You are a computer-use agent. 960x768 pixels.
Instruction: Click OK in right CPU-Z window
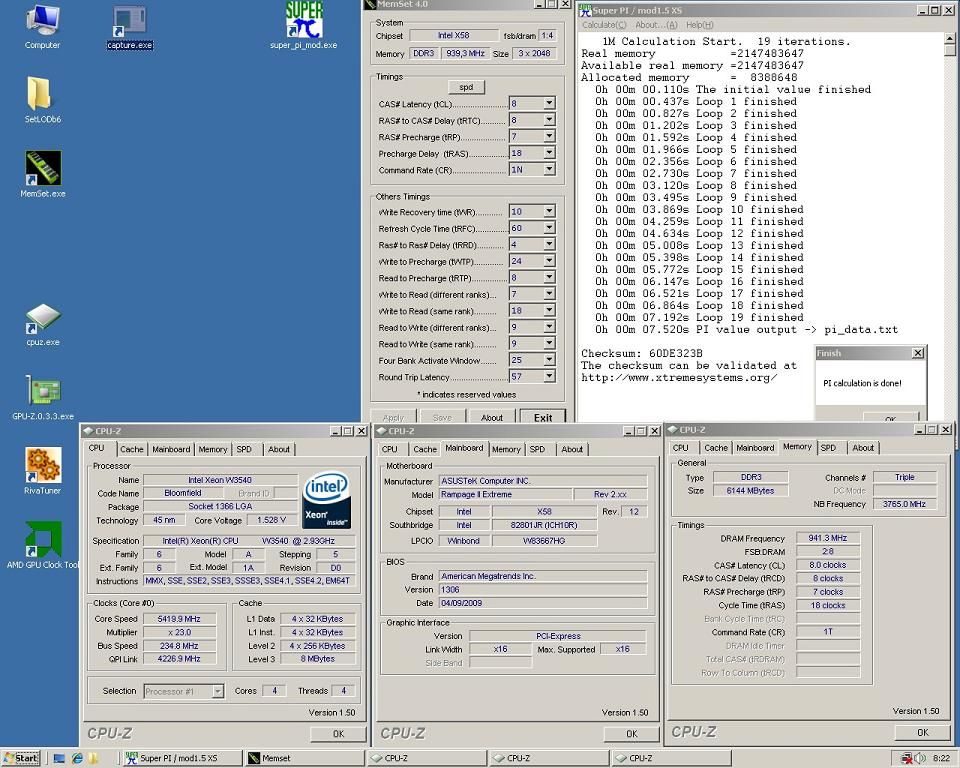click(923, 732)
